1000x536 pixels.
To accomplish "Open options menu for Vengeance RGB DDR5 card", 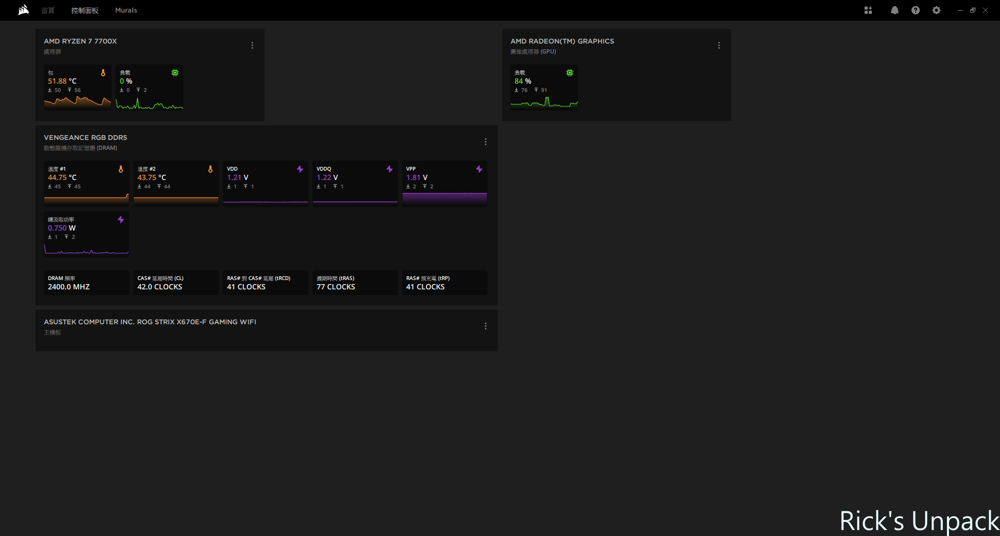I will pos(485,142).
